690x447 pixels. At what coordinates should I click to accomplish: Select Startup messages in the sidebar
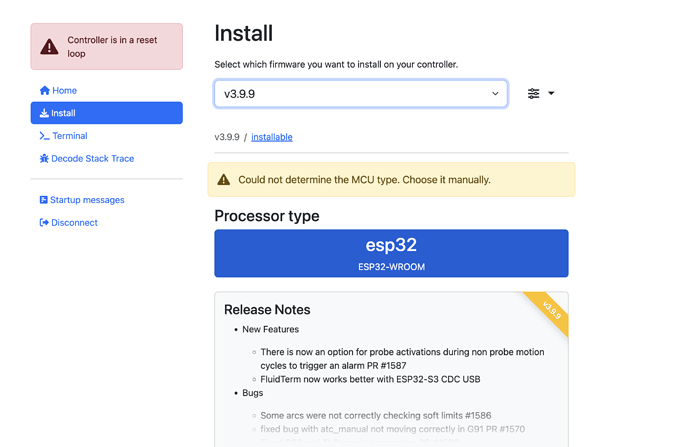point(87,200)
